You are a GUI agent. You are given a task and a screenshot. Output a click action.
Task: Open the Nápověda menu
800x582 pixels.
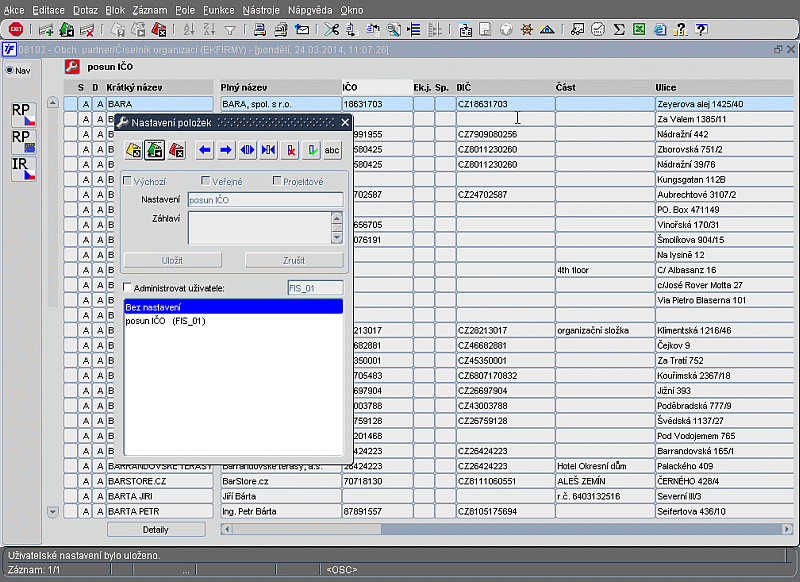[x=310, y=10]
